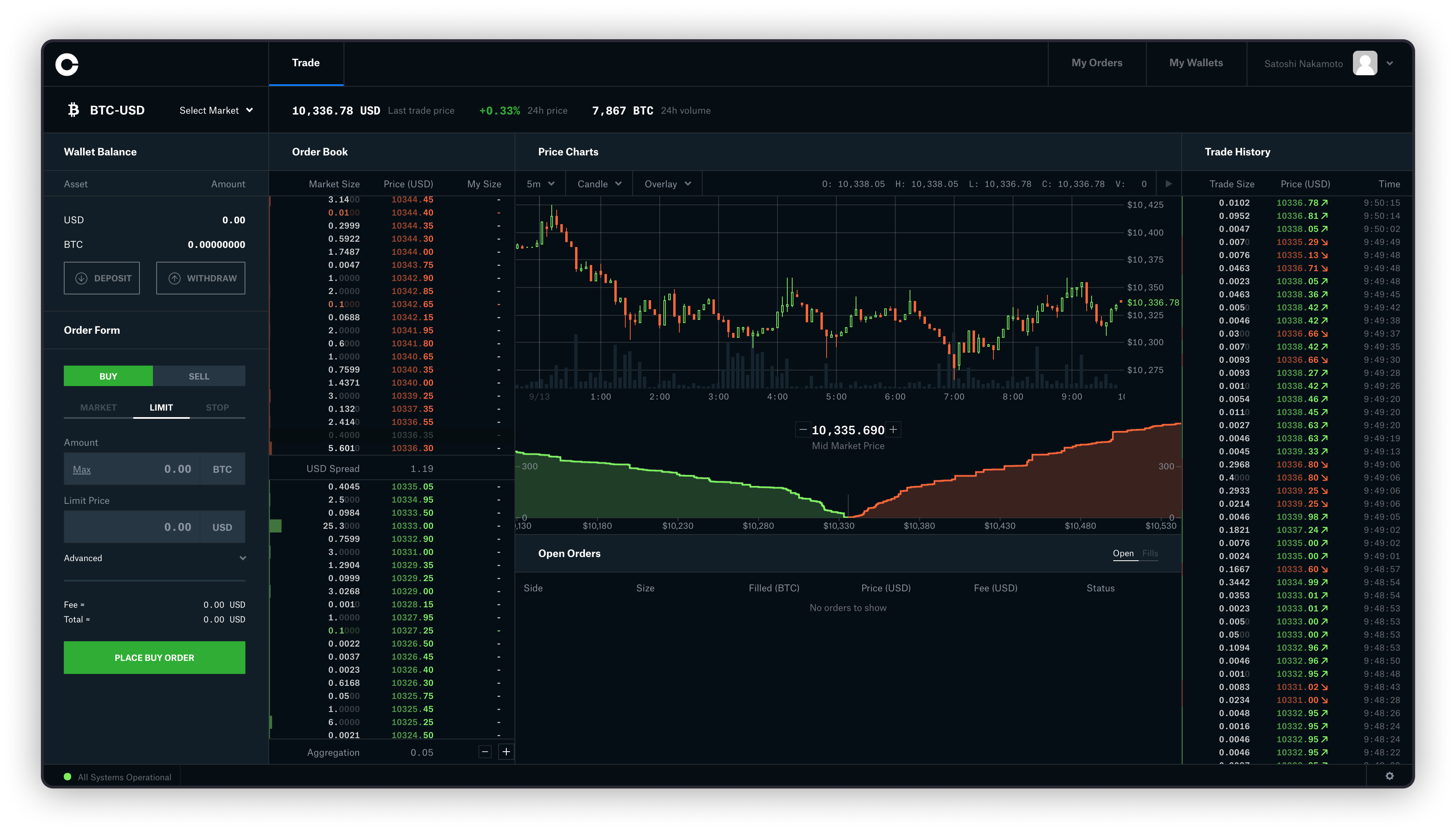Enable the LIMIT order type tab
The image size is (1456, 831).
click(159, 407)
